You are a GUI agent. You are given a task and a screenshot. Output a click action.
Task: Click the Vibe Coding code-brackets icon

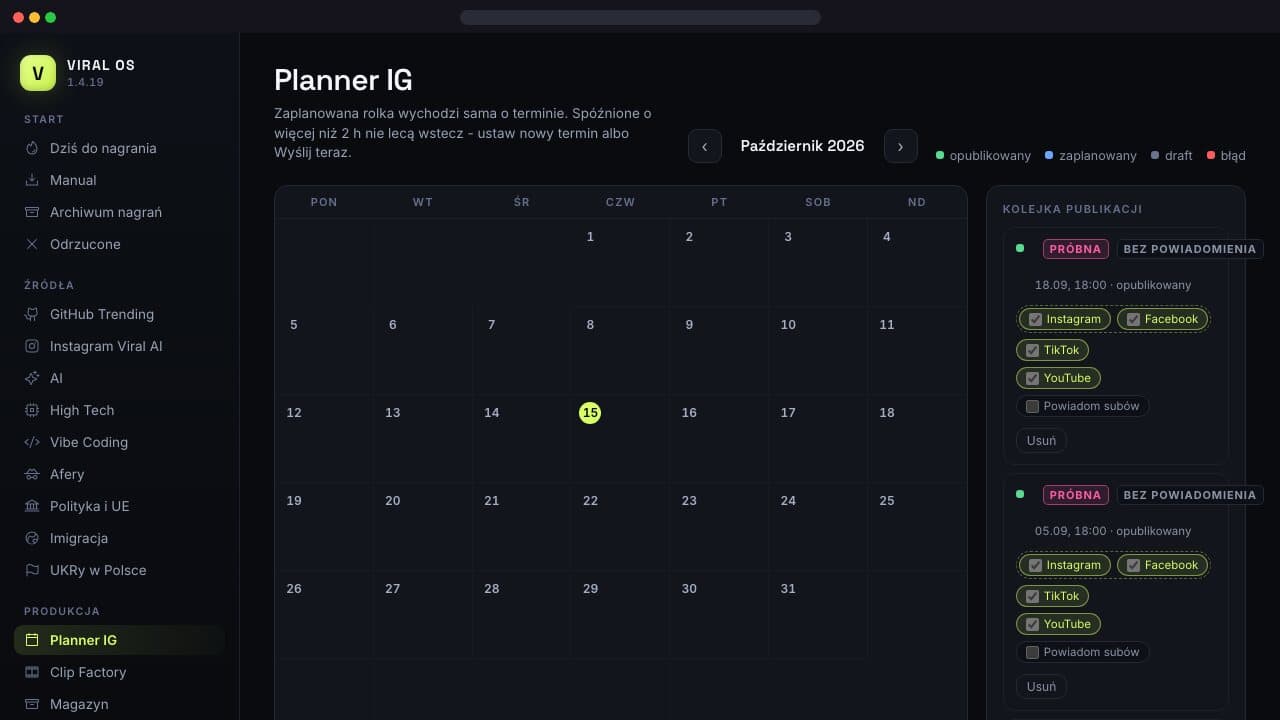click(31, 442)
